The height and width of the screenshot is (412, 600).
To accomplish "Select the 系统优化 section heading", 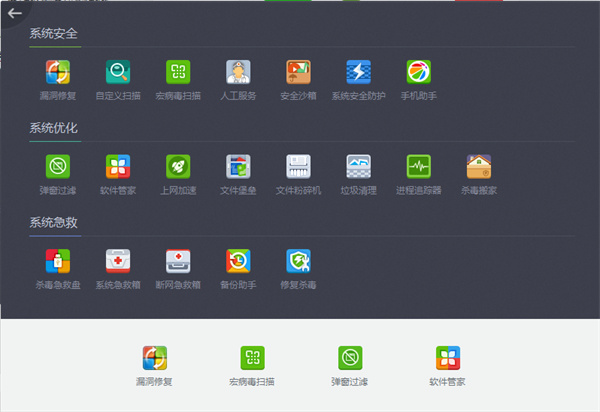I will click(54, 128).
